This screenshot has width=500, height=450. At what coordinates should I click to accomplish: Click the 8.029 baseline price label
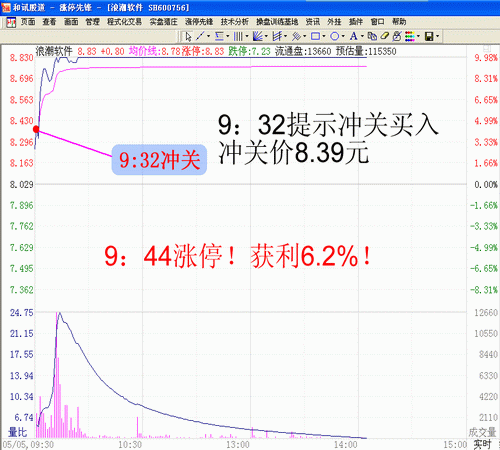click(22, 184)
